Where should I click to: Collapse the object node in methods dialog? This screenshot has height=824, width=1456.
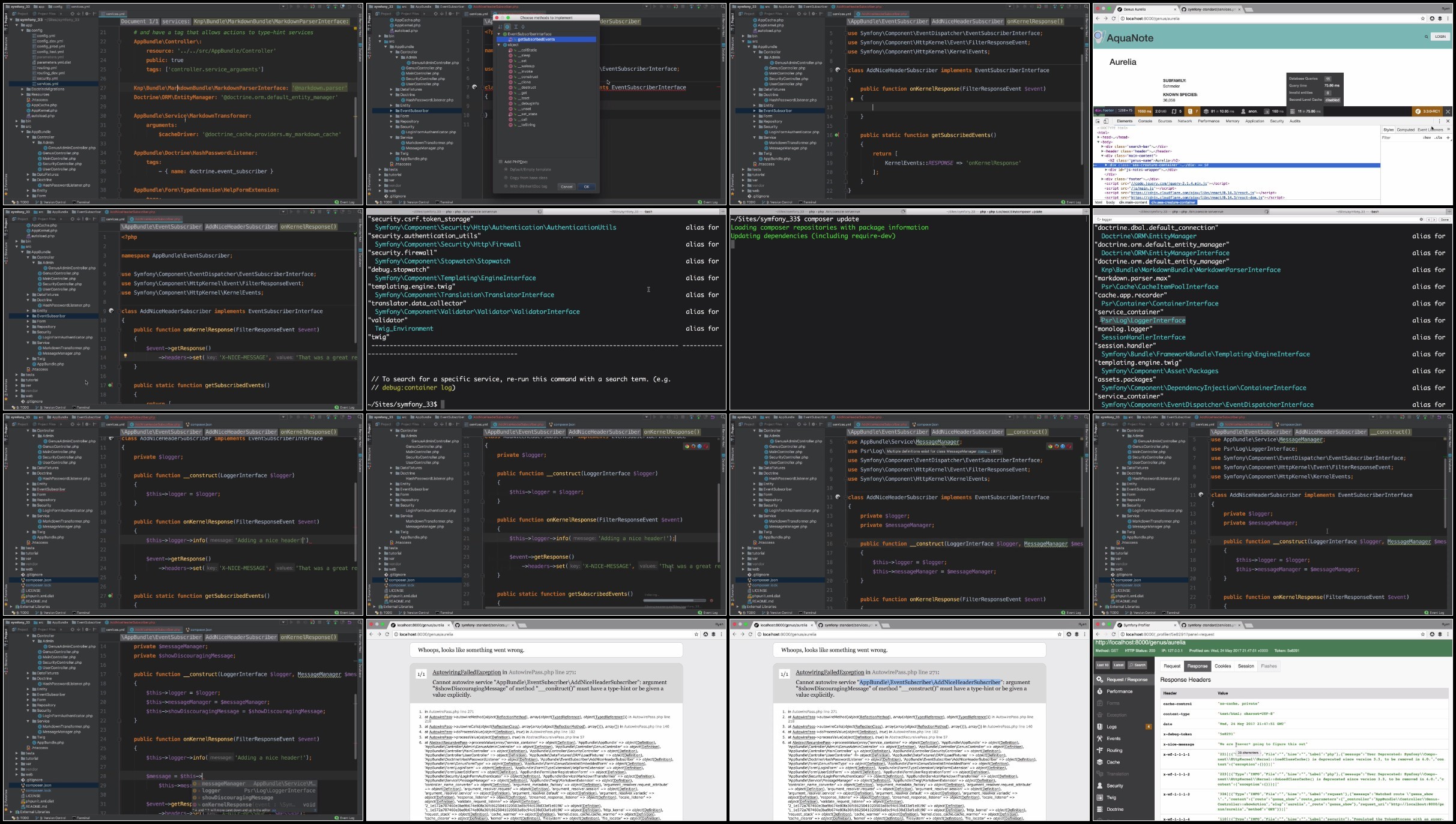499,45
